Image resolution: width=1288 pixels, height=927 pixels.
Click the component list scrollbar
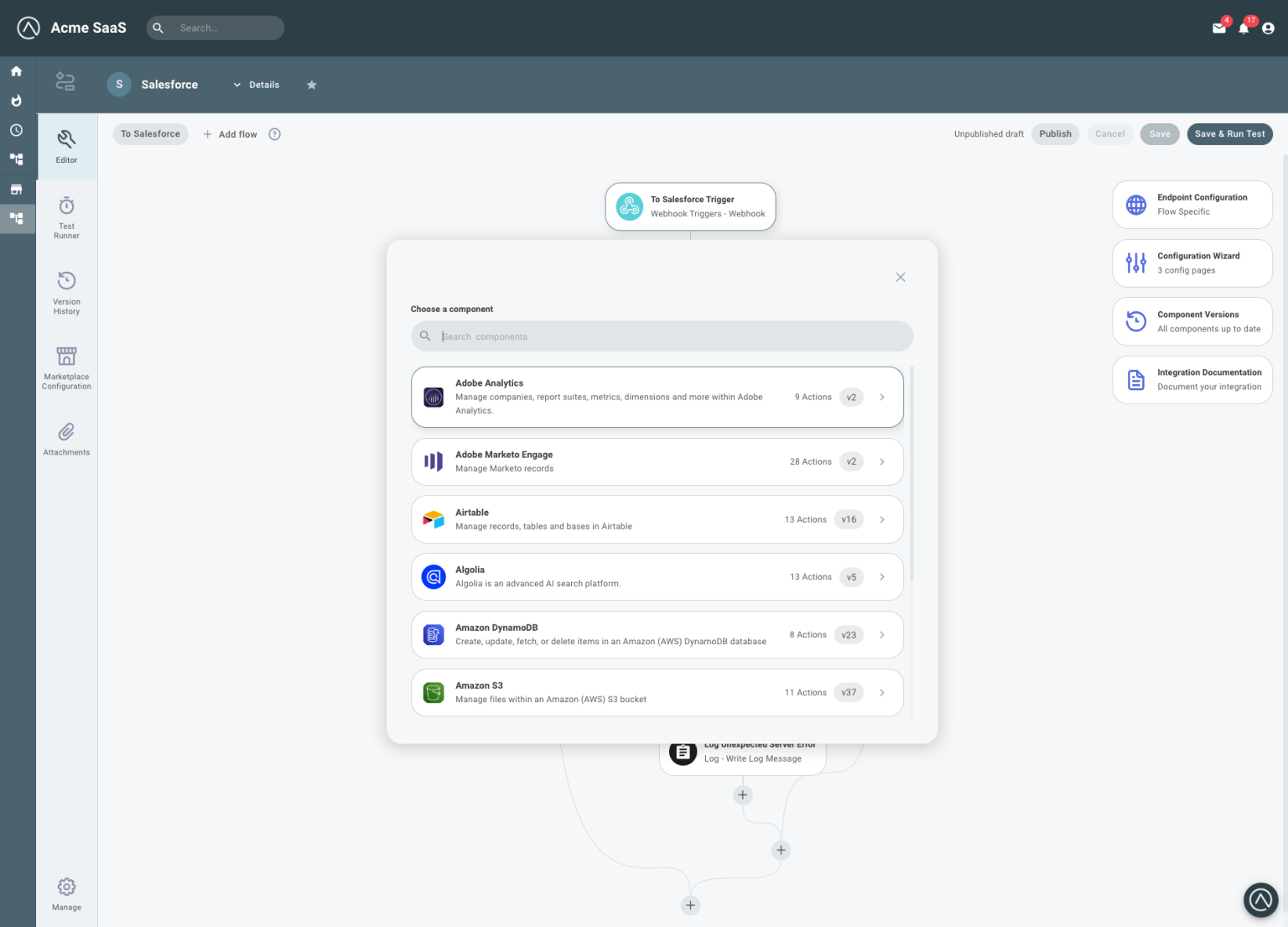[911, 474]
